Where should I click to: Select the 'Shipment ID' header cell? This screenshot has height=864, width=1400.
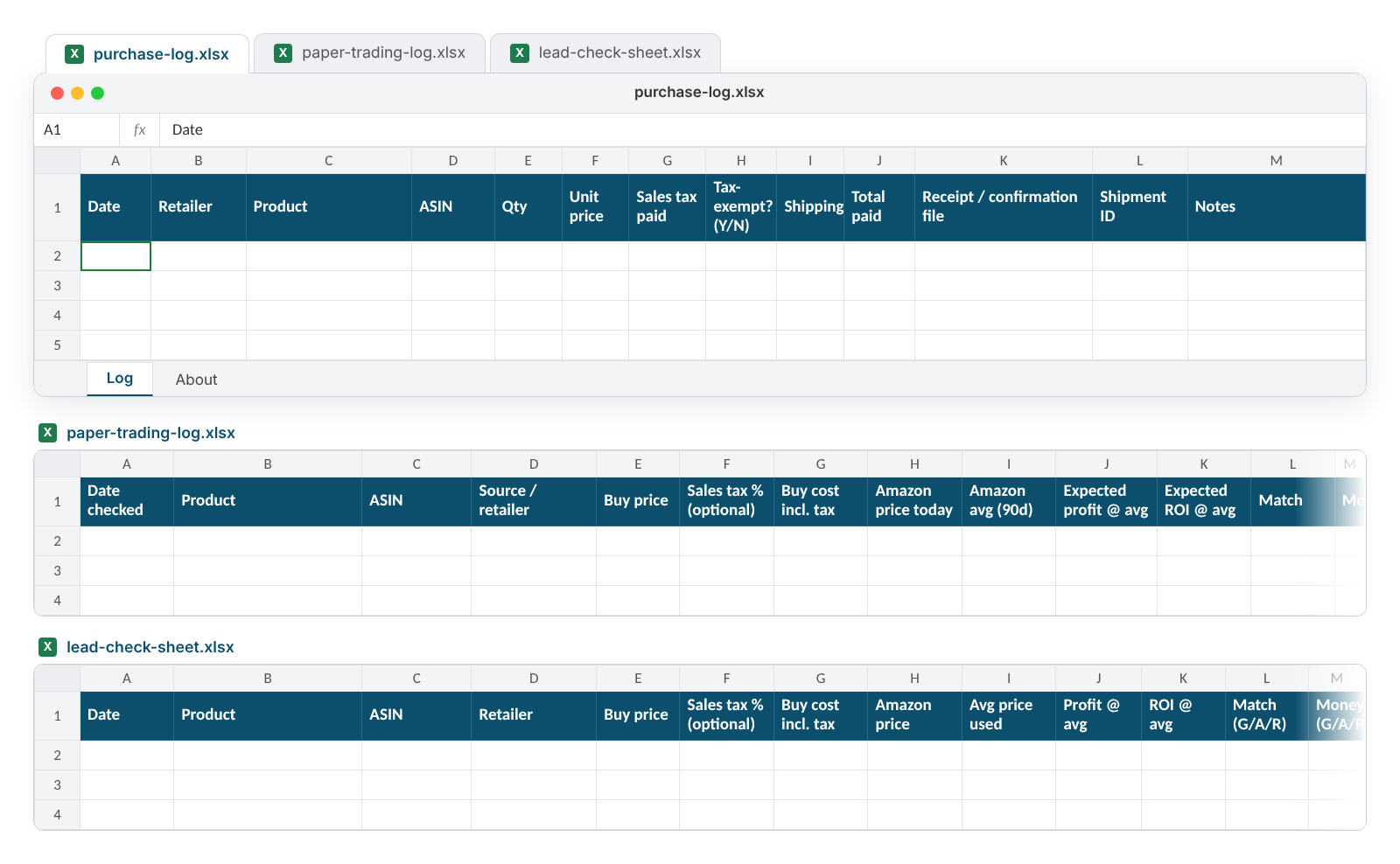(x=1140, y=207)
